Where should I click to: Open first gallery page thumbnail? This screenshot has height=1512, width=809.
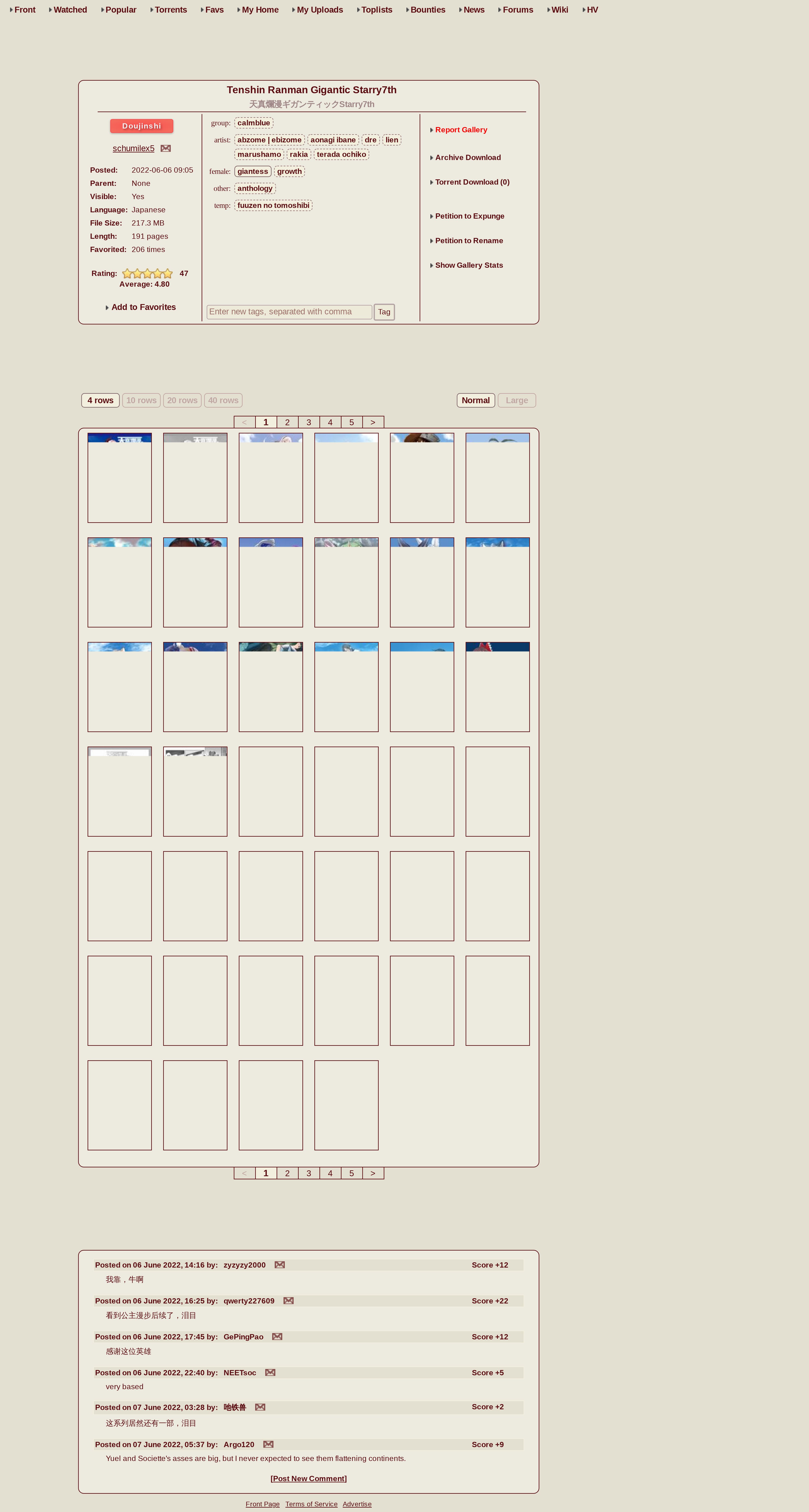tap(120, 478)
